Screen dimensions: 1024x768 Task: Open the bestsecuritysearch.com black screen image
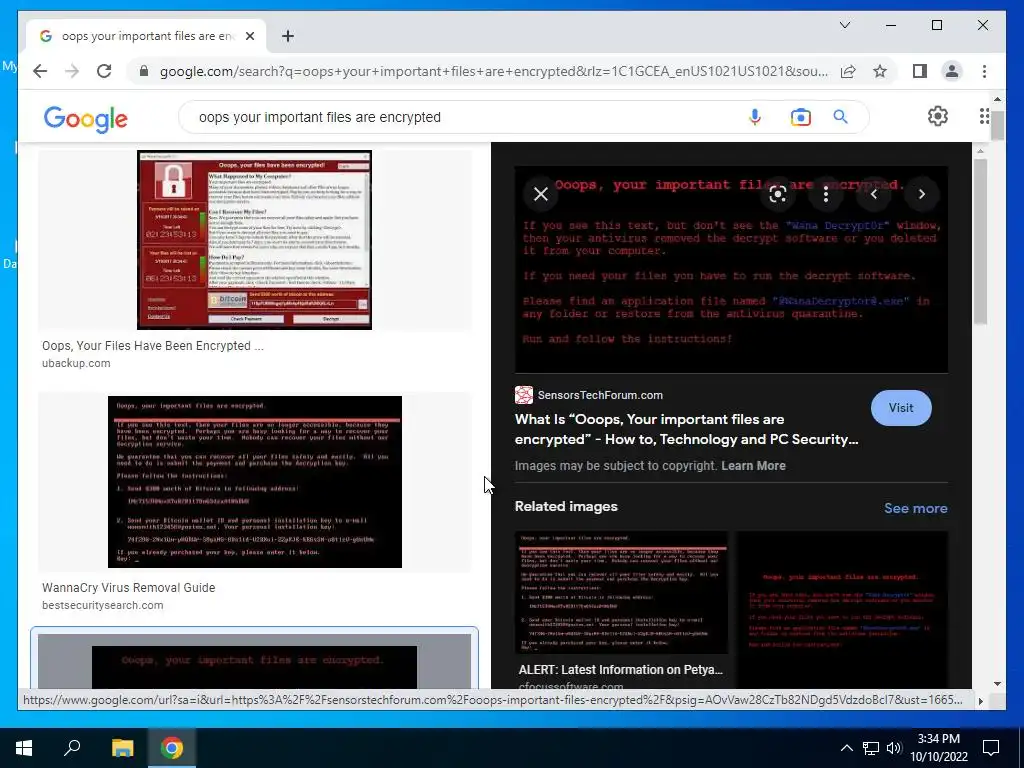[255, 482]
